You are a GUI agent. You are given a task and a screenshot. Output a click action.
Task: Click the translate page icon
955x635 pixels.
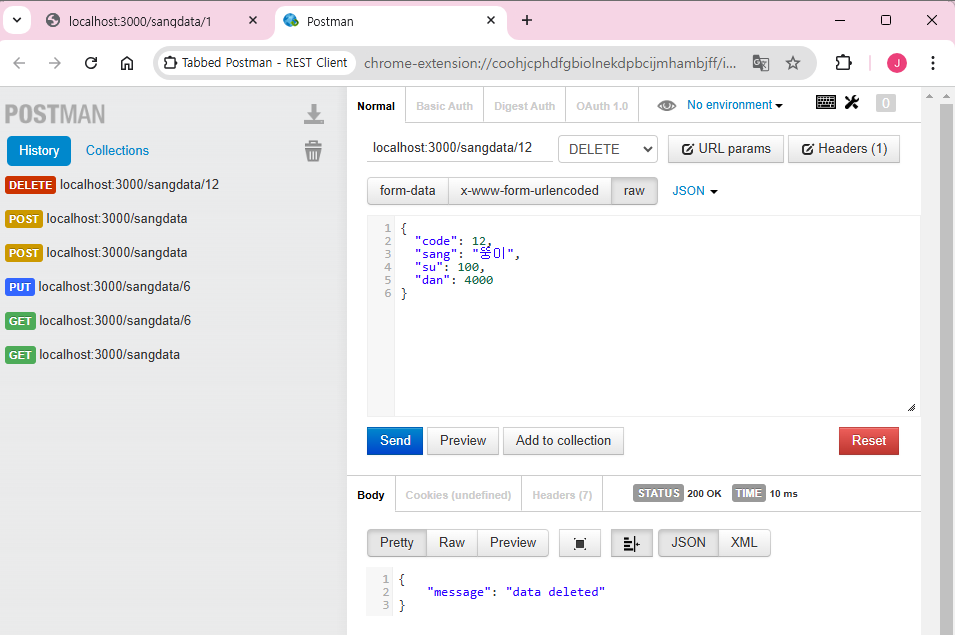point(761,63)
